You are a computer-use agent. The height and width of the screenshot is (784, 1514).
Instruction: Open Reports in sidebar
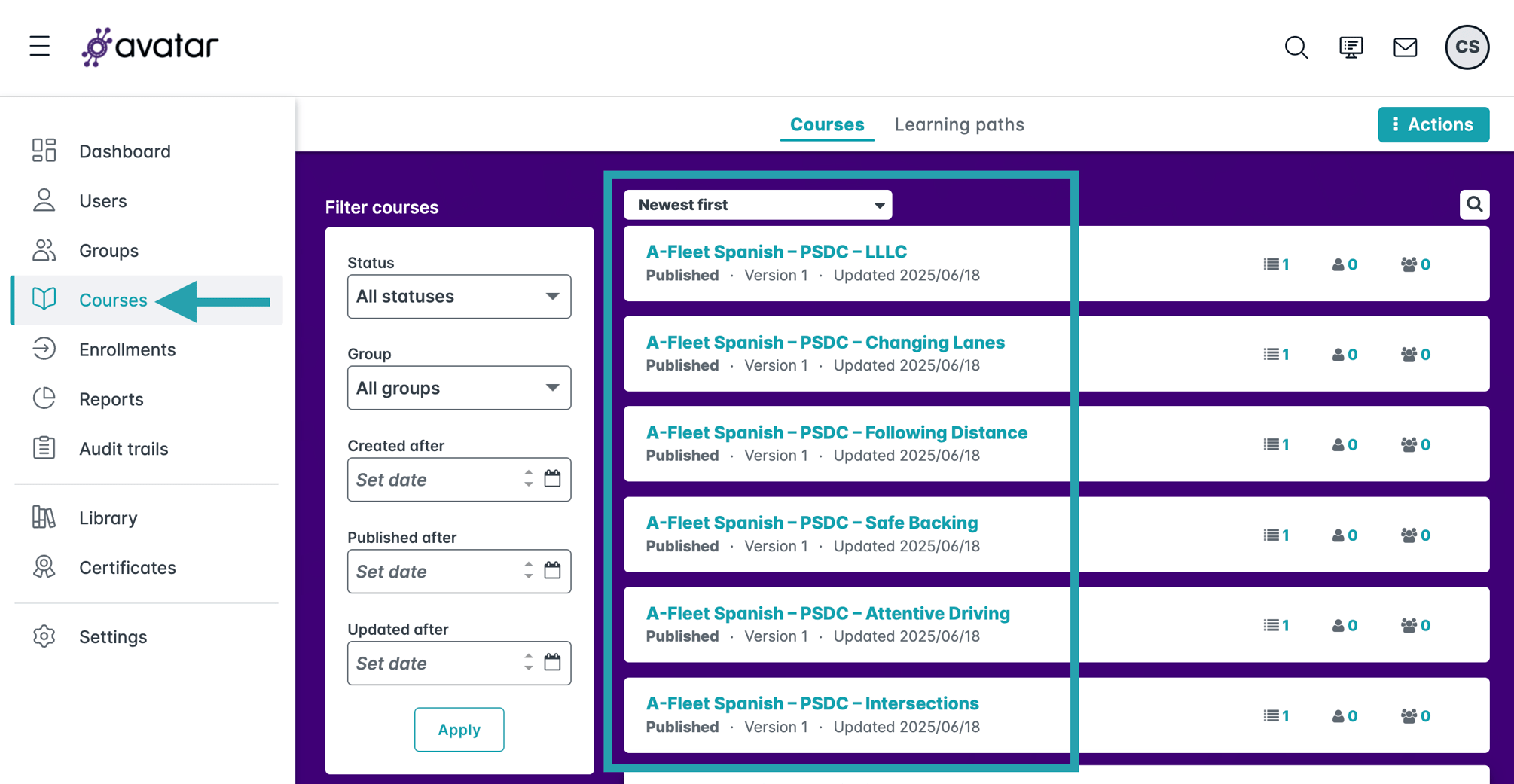(147, 399)
